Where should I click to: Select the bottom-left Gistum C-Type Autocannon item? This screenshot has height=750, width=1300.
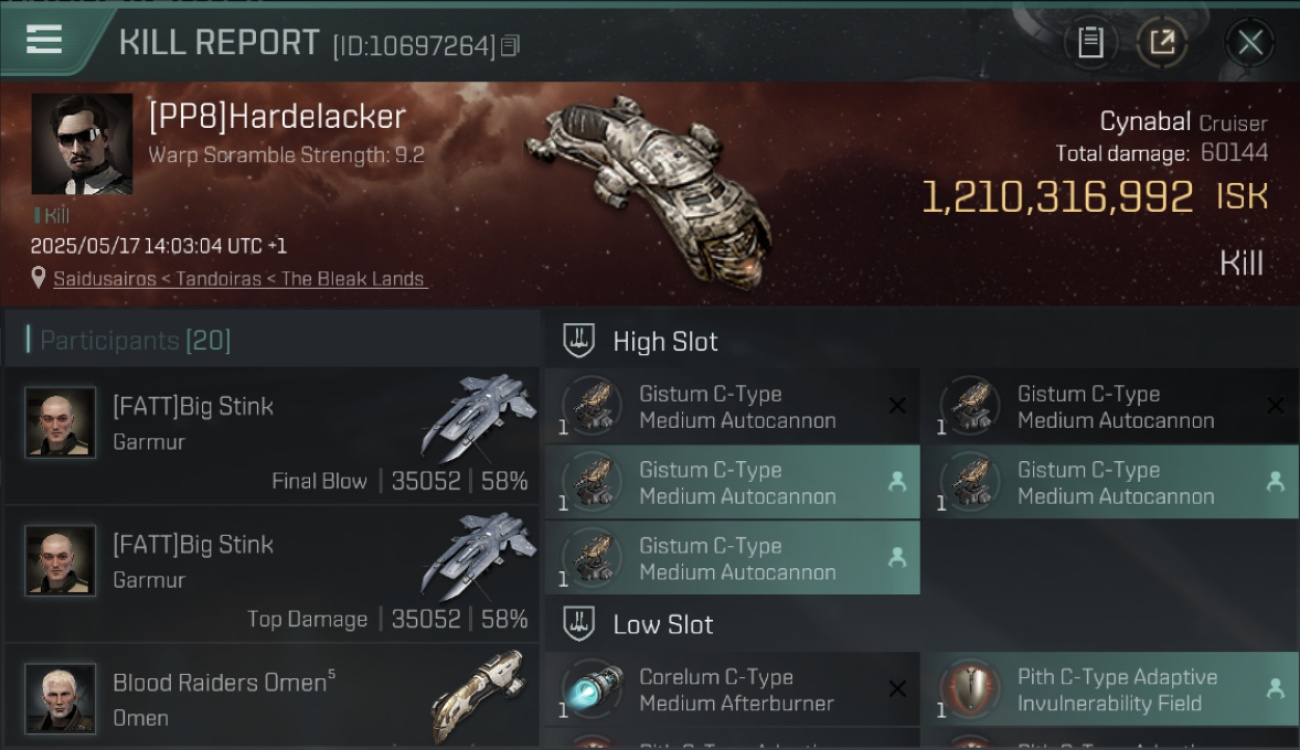[x=732, y=558]
